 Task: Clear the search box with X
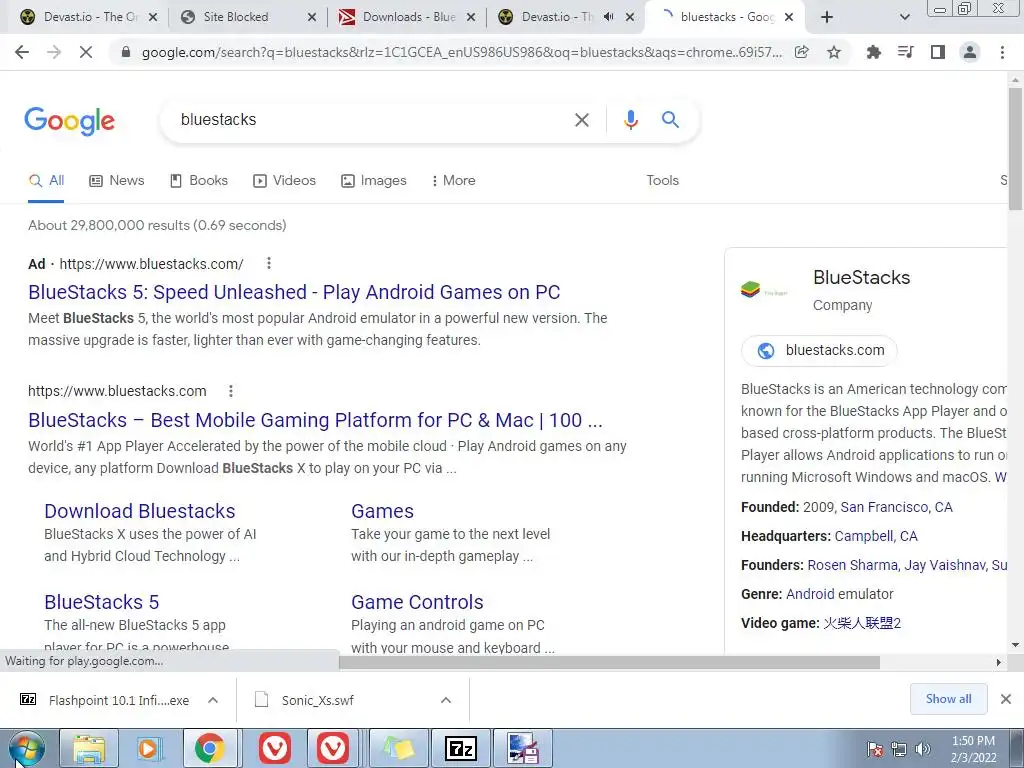coord(582,120)
